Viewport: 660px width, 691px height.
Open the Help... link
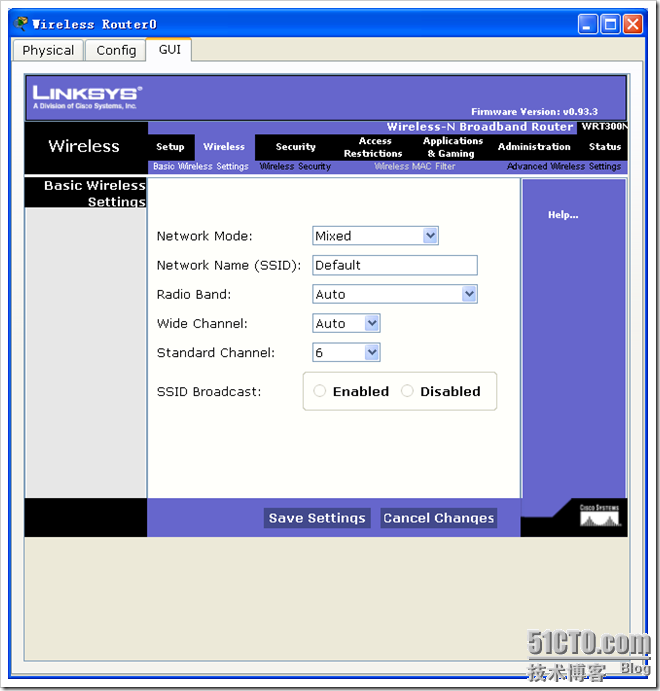tap(563, 215)
